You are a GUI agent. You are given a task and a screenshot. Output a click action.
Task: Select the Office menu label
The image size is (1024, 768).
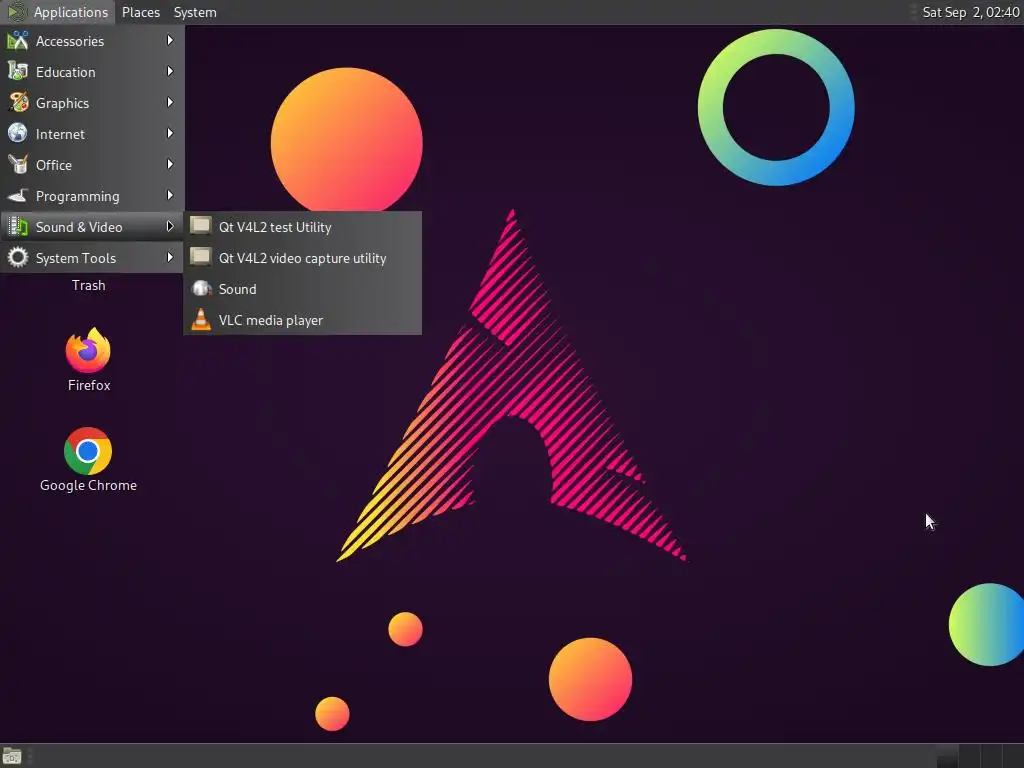(54, 165)
